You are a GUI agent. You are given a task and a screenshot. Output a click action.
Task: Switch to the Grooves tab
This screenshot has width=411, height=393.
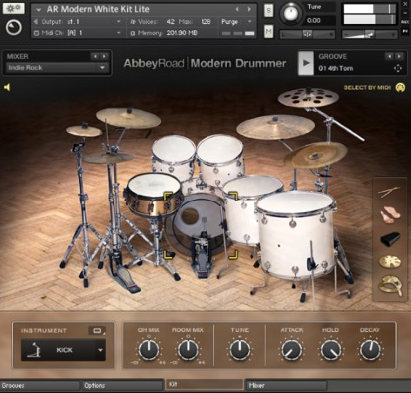click(x=40, y=386)
